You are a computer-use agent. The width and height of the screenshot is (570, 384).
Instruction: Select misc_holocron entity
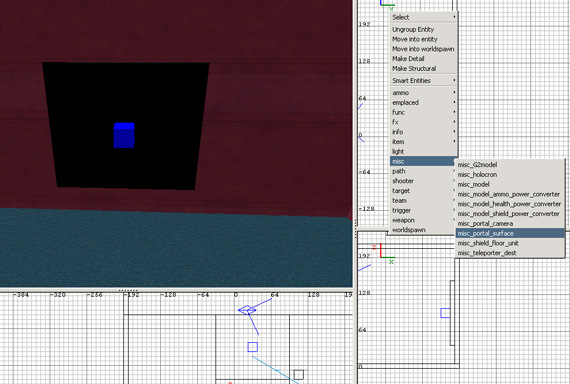coord(510,175)
